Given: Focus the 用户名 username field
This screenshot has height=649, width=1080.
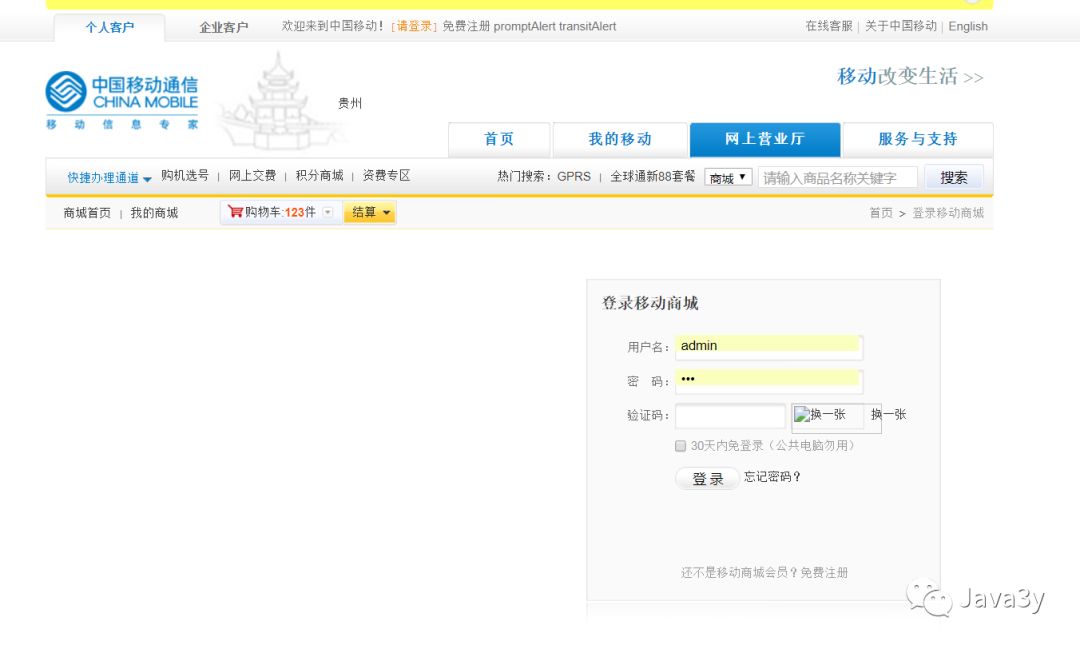Looking at the screenshot, I should coord(769,347).
